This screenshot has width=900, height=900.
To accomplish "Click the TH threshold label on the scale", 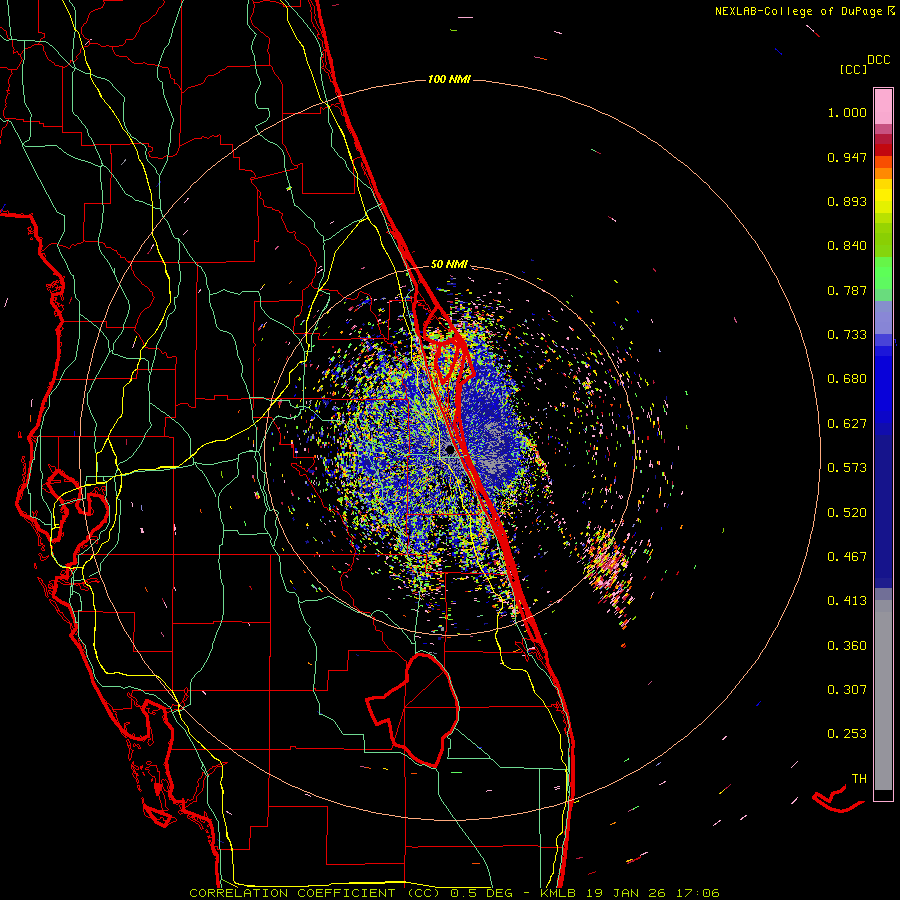I will [x=859, y=779].
